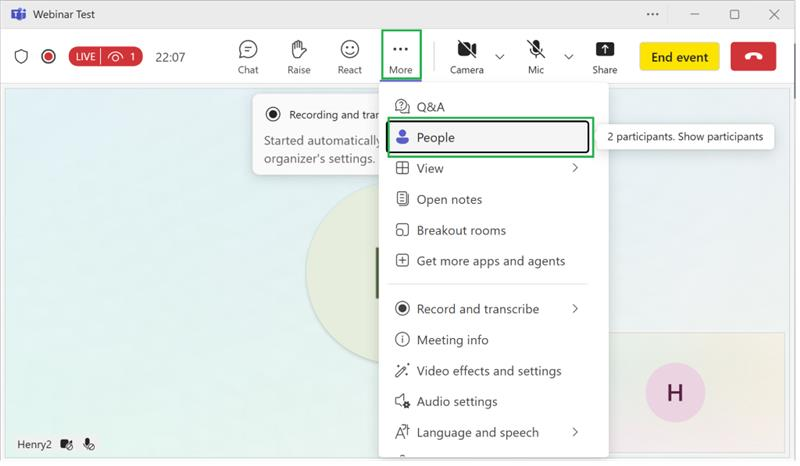Click the Teams logo in title bar
The image size is (800, 466).
point(18,14)
